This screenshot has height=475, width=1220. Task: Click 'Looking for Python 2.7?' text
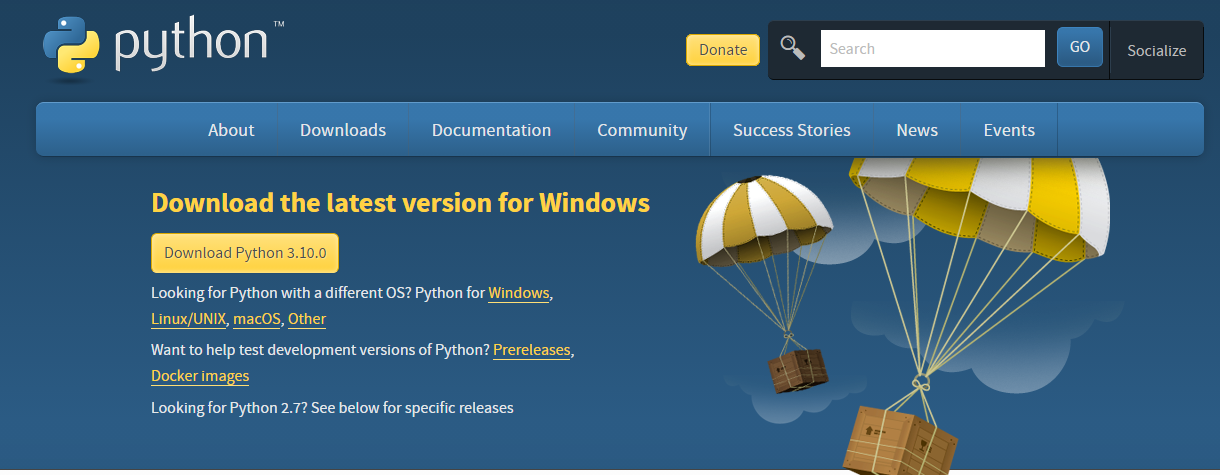[x=229, y=408]
